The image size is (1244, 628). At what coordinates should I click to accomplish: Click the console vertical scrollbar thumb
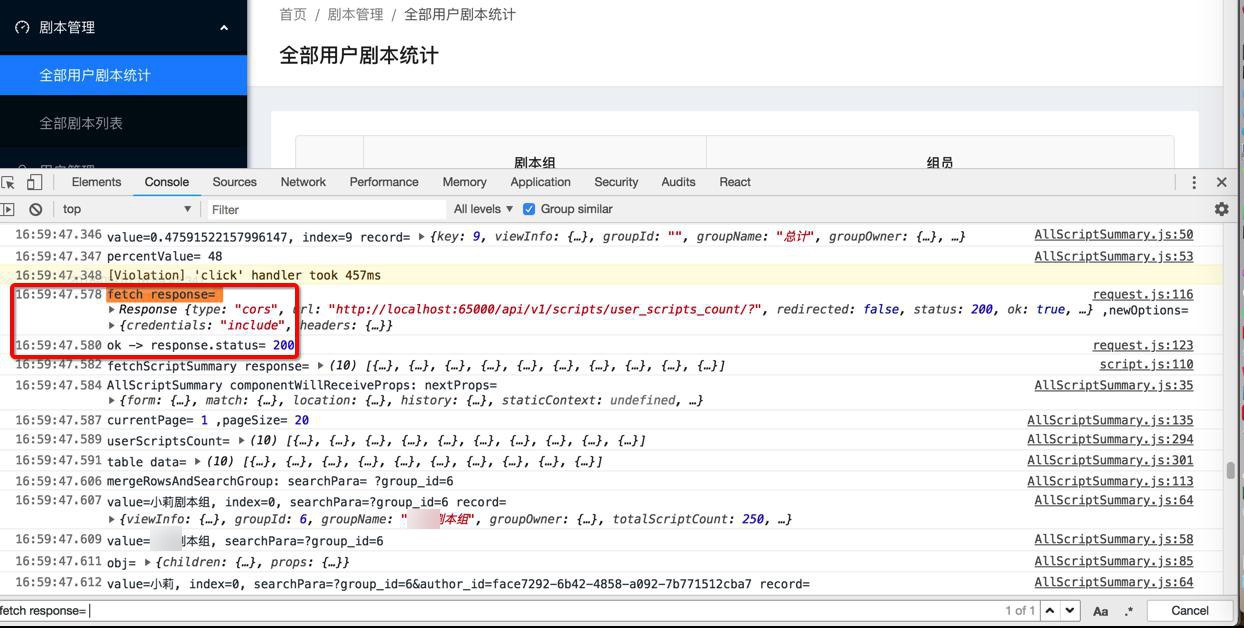(x=1230, y=470)
